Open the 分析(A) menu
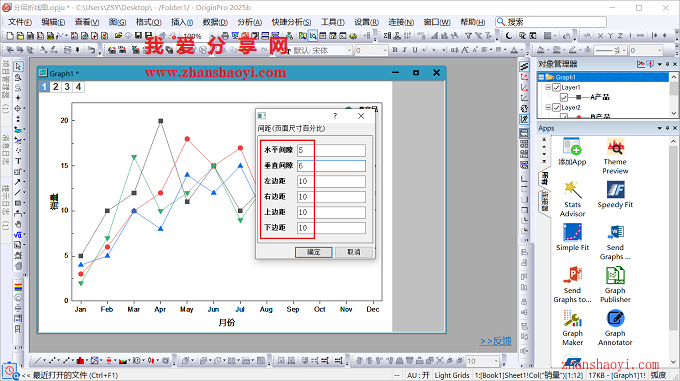This screenshot has height=381, width=680. coord(249,22)
